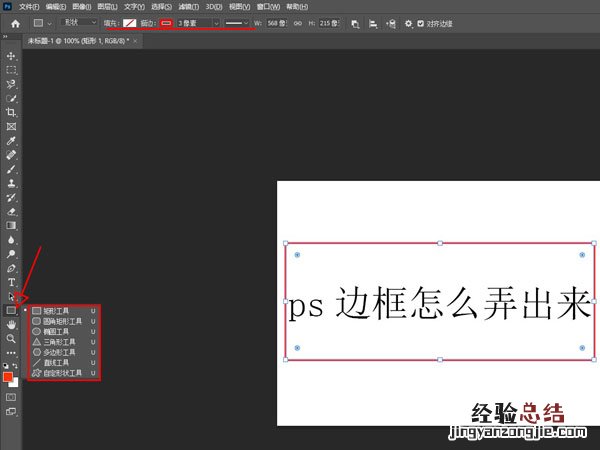
Task: Select the Zoom magnifier tool
Action: tap(12, 339)
